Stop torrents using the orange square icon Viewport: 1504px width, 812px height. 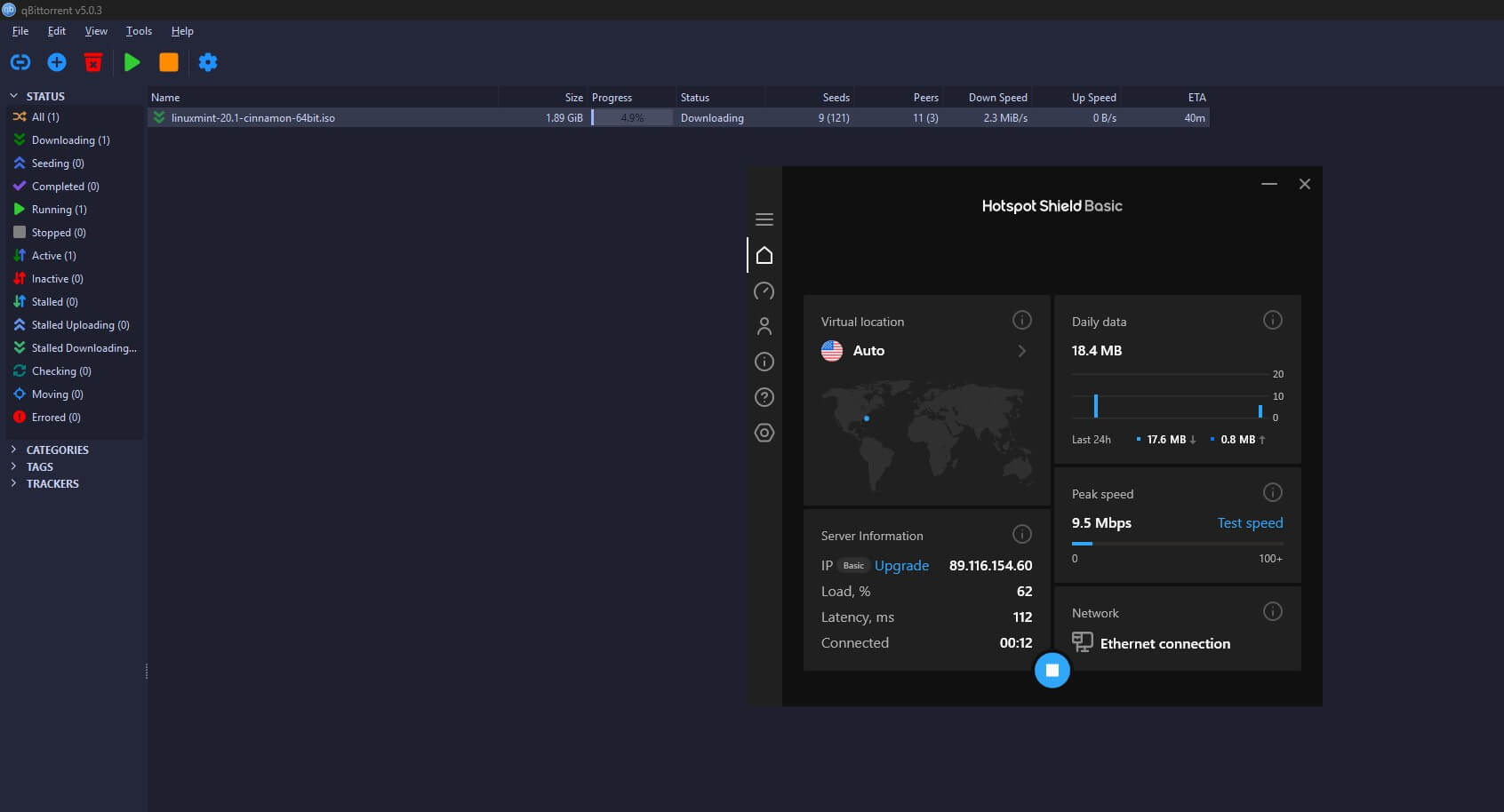(169, 62)
